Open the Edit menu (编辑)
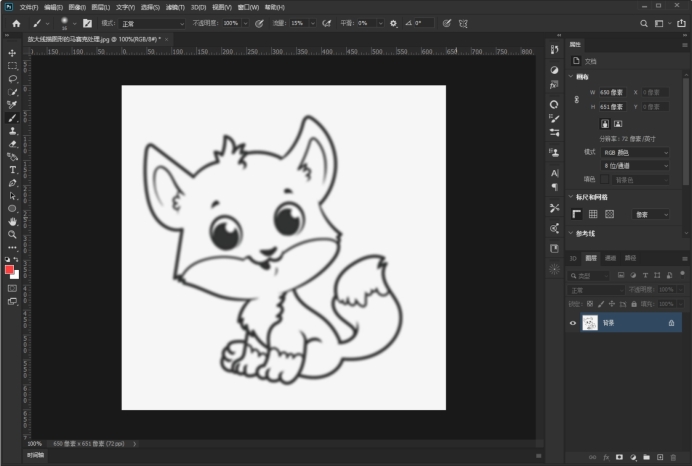Screen dimensions: 692x466 [53, 7]
